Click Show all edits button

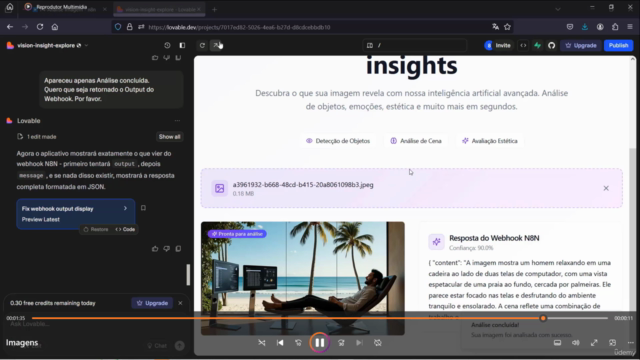point(169,137)
